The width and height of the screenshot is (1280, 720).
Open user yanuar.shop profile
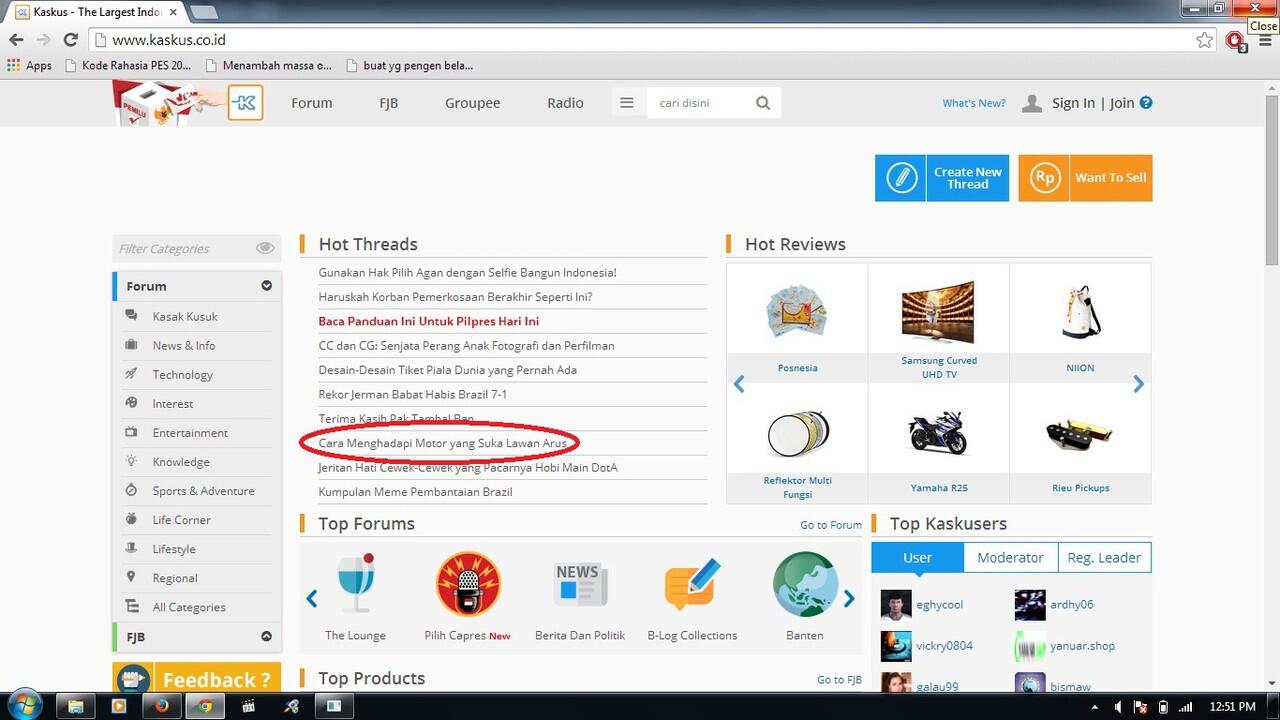1082,646
